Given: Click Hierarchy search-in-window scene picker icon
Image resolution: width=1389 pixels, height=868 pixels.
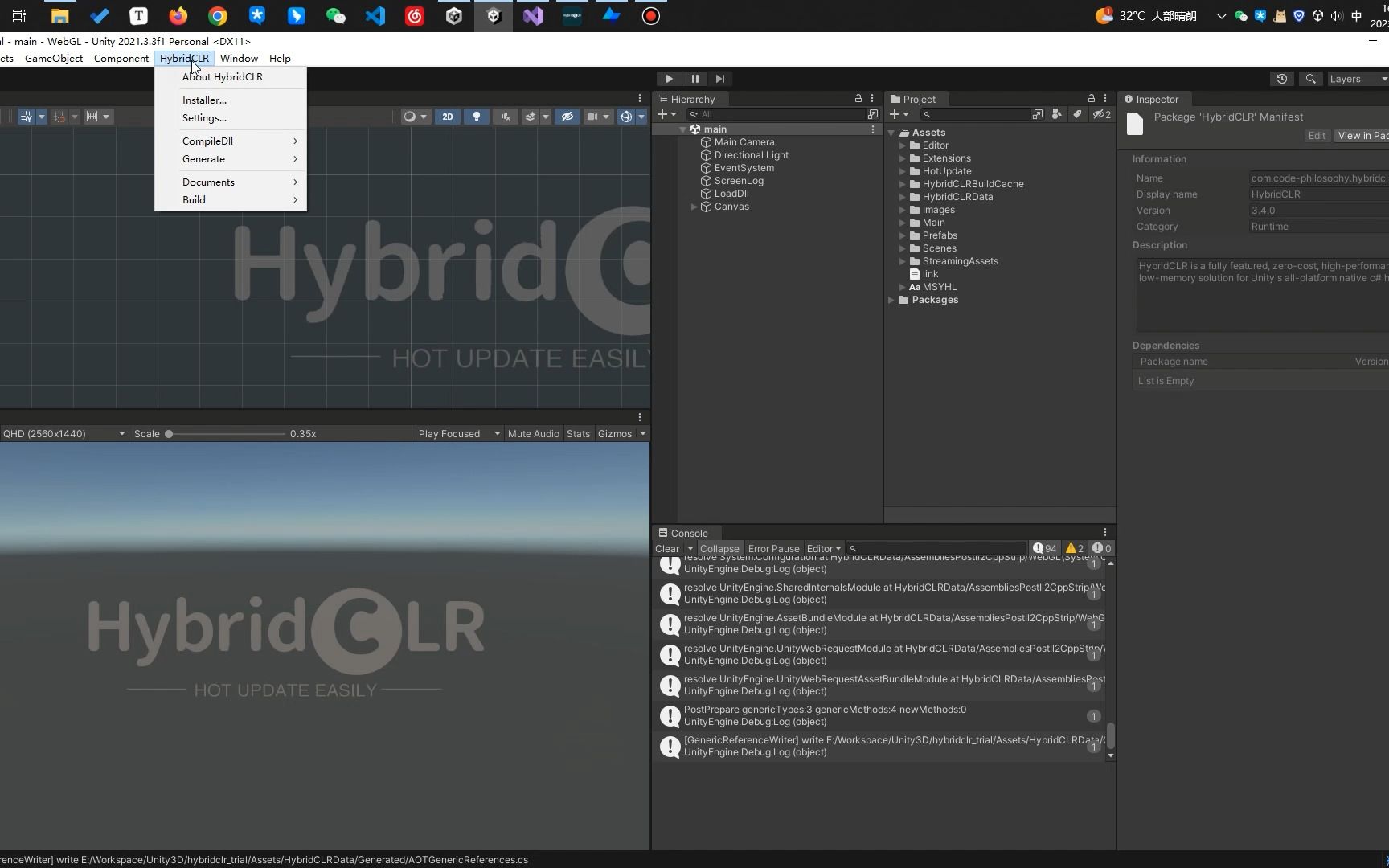Looking at the screenshot, I should coord(873,114).
